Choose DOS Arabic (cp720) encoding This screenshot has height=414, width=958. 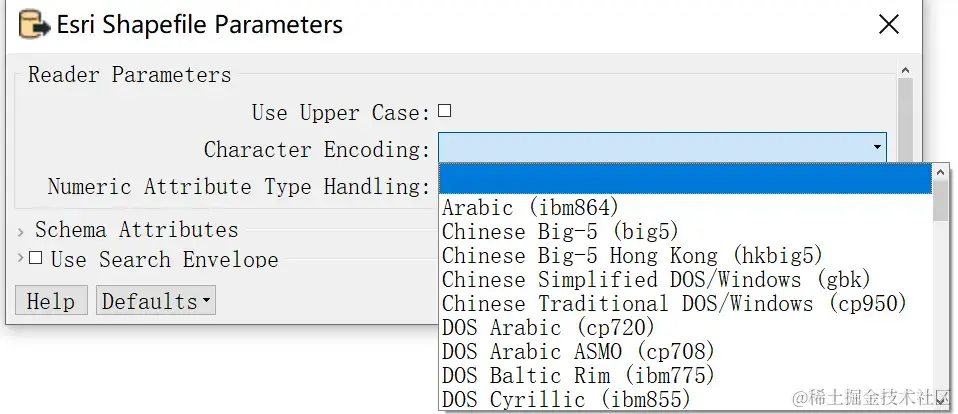point(548,328)
